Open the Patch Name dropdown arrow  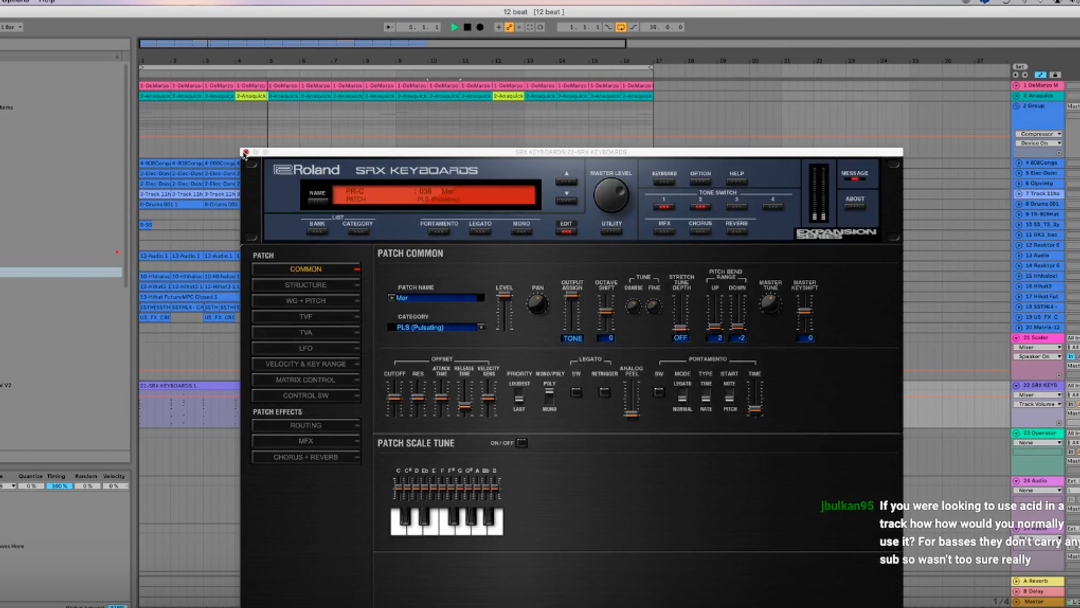point(391,298)
